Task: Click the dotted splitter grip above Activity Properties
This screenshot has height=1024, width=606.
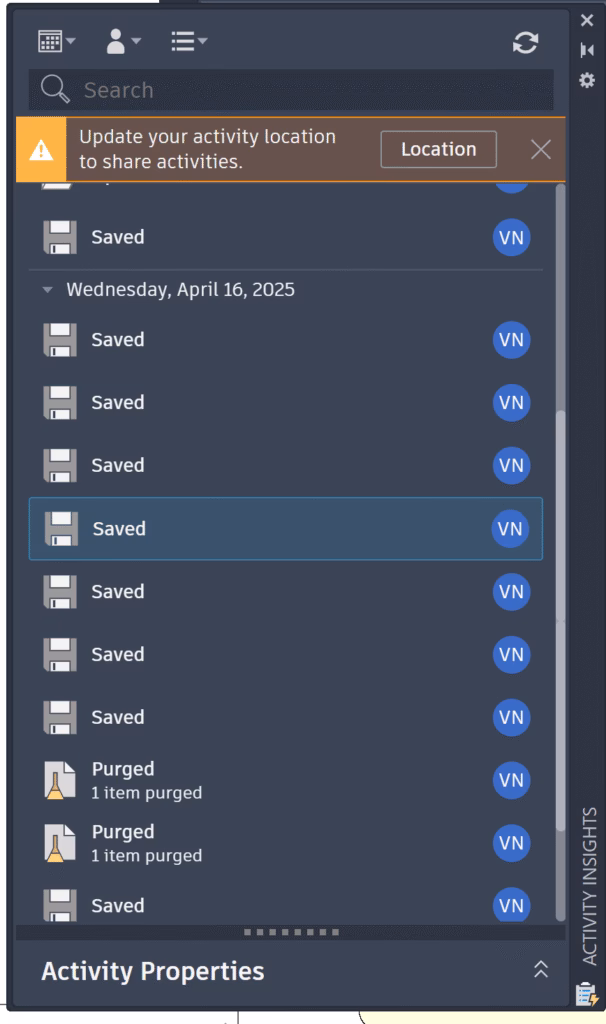Action: pyautogui.click(x=291, y=932)
